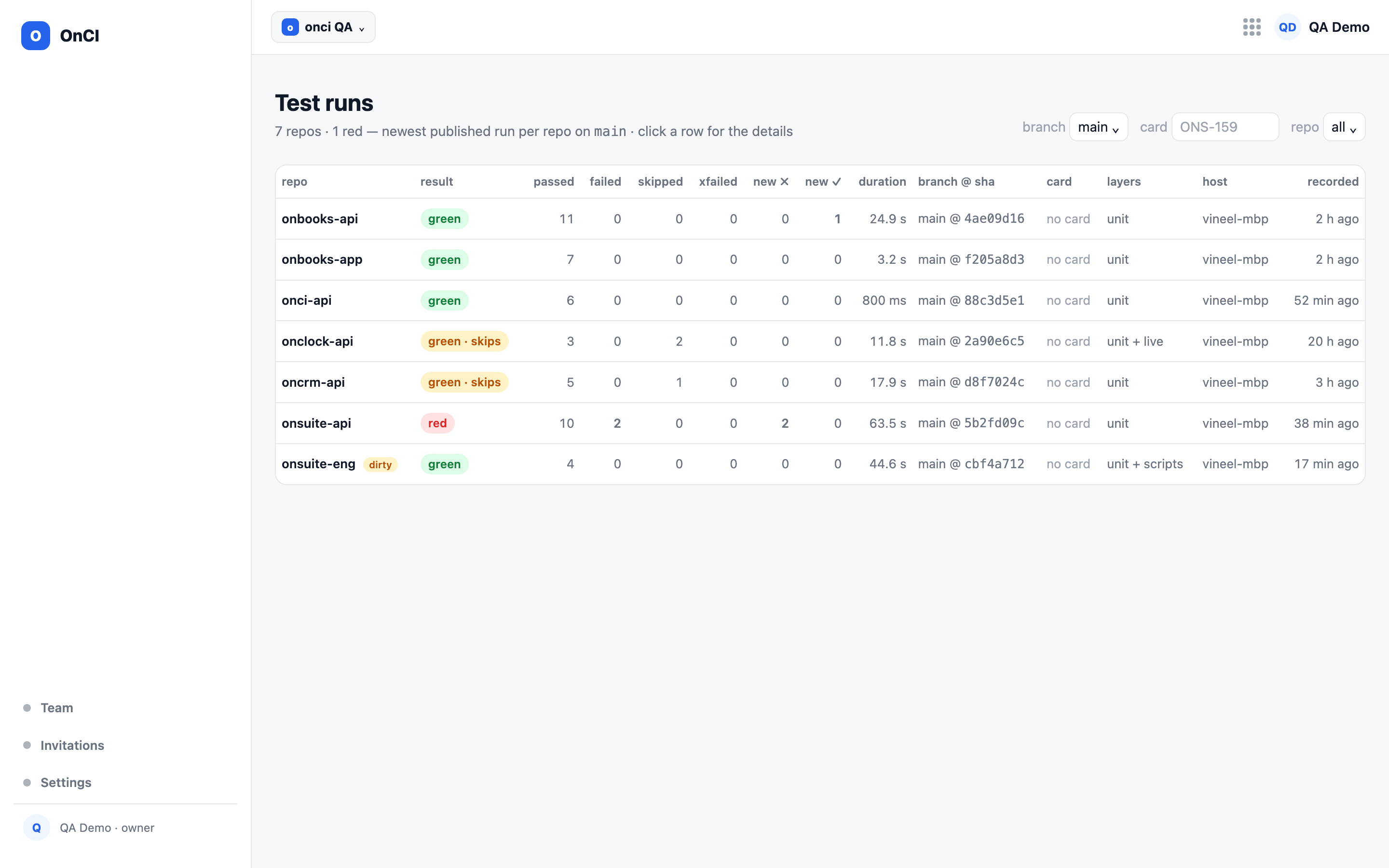Open Settings in the sidebar
Image resolution: width=1389 pixels, height=868 pixels.
(66, 782)
